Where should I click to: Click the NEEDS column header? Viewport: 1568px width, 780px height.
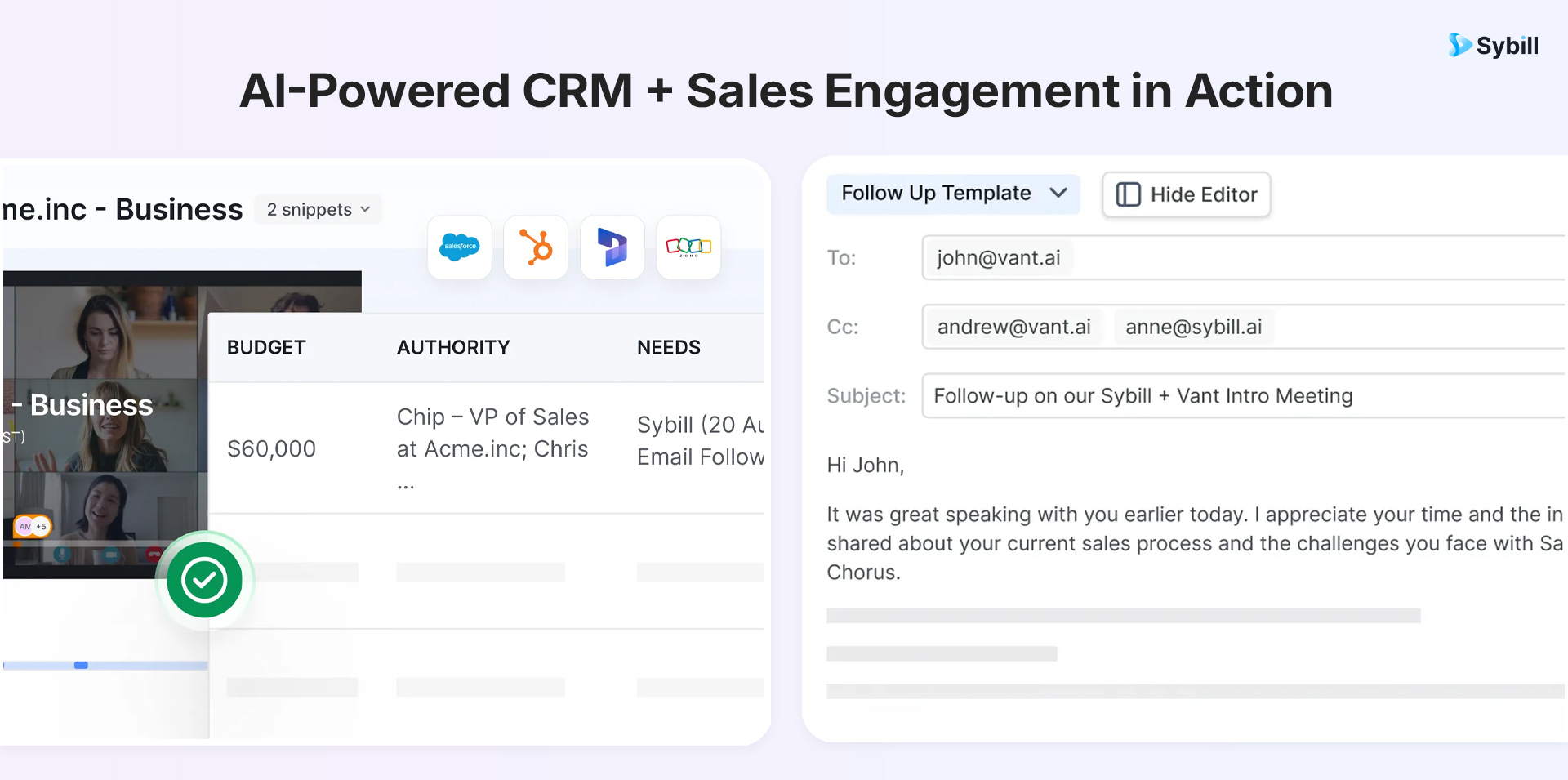[669, 347]
